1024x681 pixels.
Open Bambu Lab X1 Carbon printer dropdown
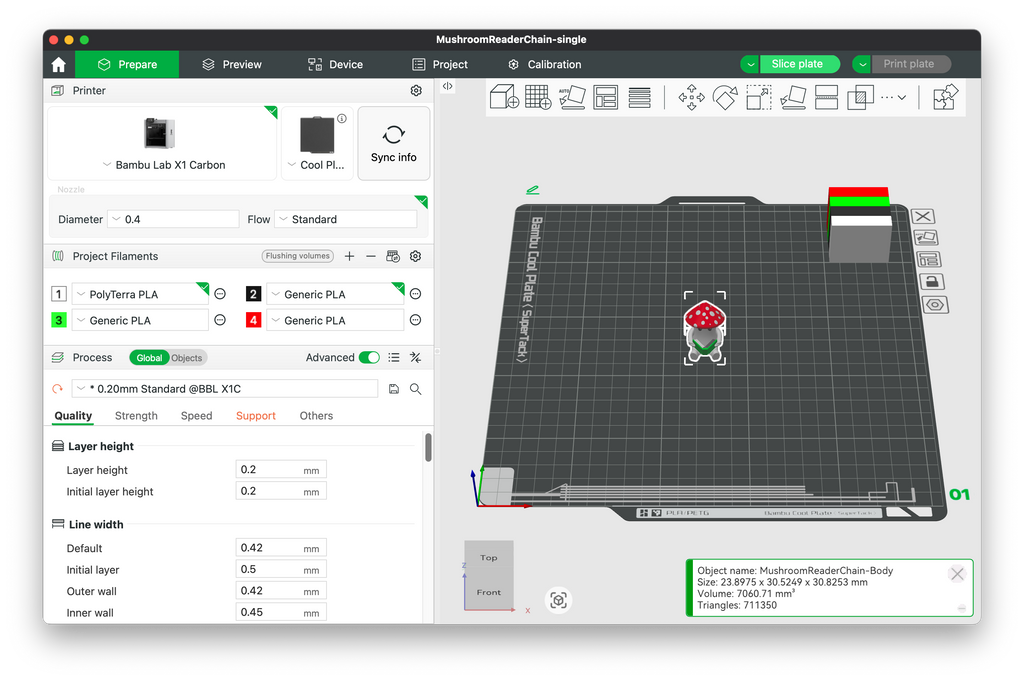click(163, 165)
